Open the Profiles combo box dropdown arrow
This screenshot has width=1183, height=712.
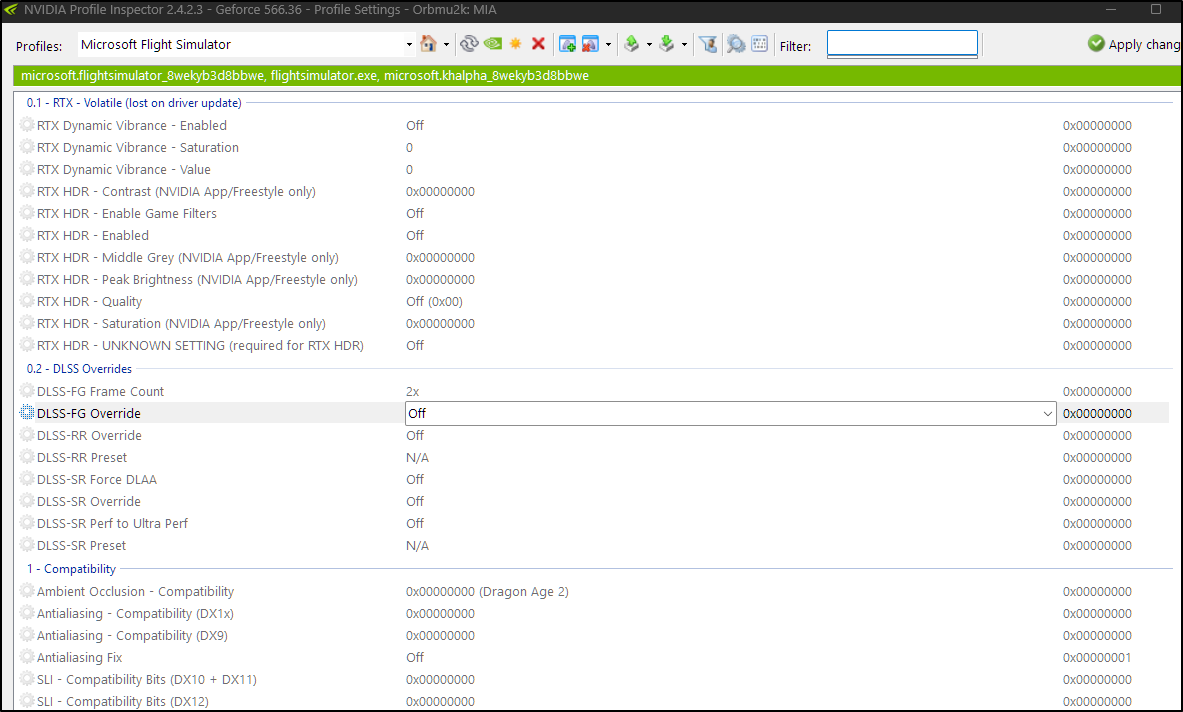409,44
